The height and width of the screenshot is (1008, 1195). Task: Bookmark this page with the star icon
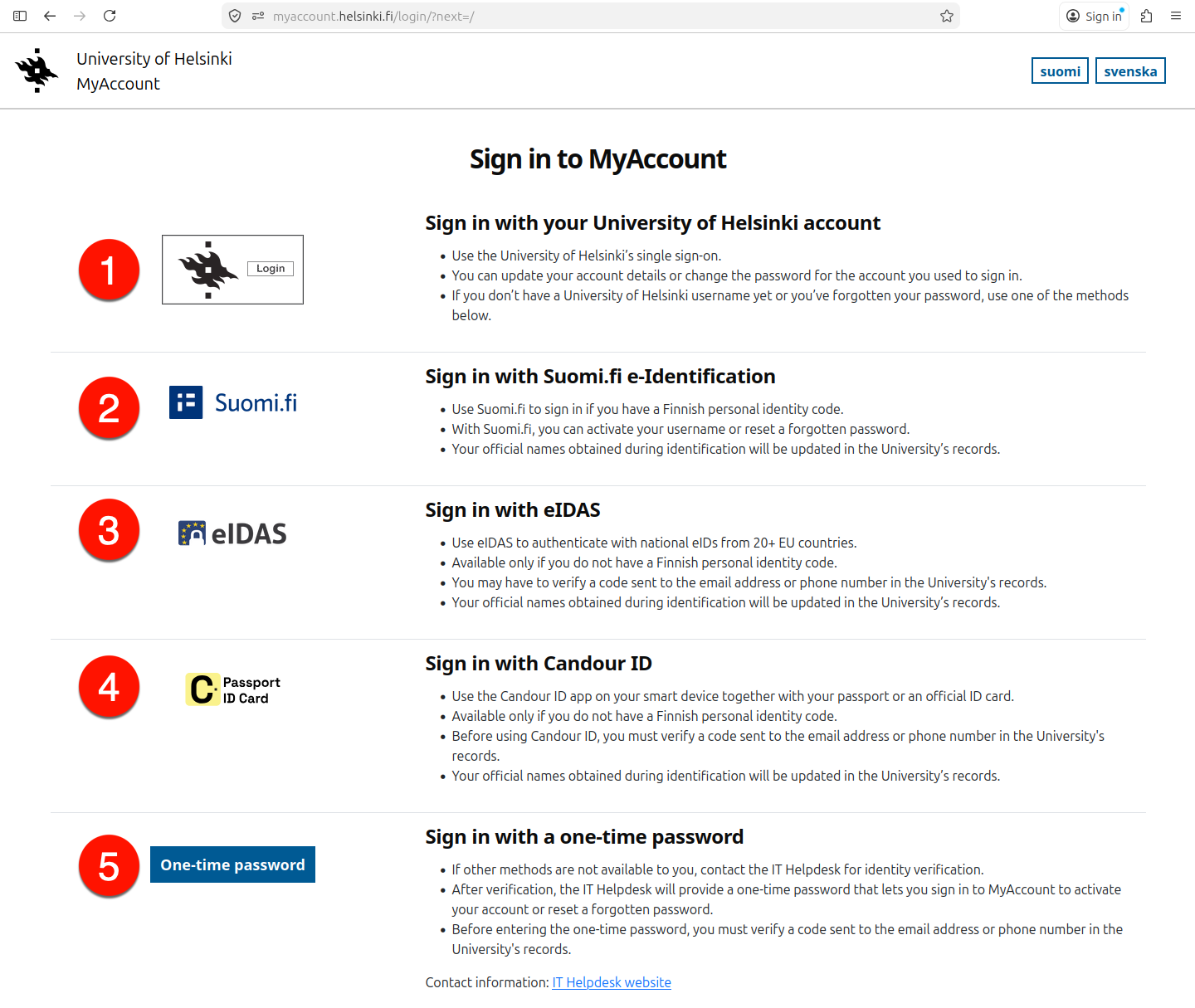(947, 16)
